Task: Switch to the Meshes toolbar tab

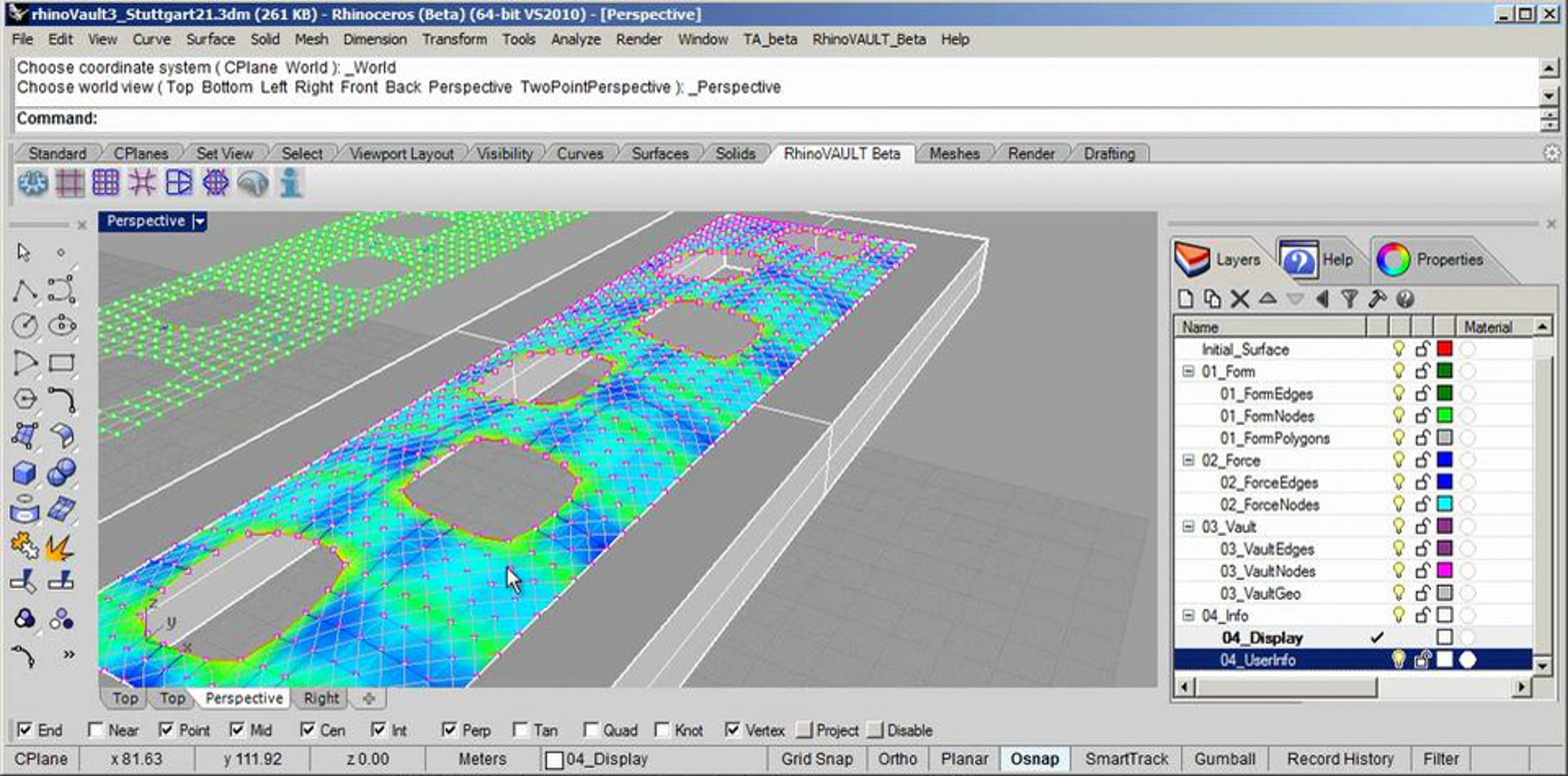Action: [x=954, y=154]
